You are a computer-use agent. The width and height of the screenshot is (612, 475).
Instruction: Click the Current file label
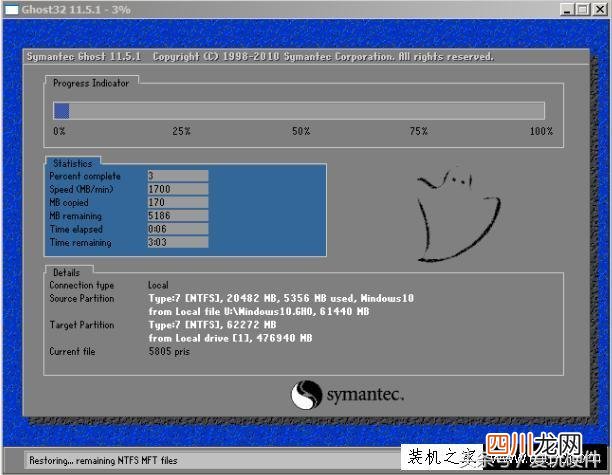coord(72,352)
